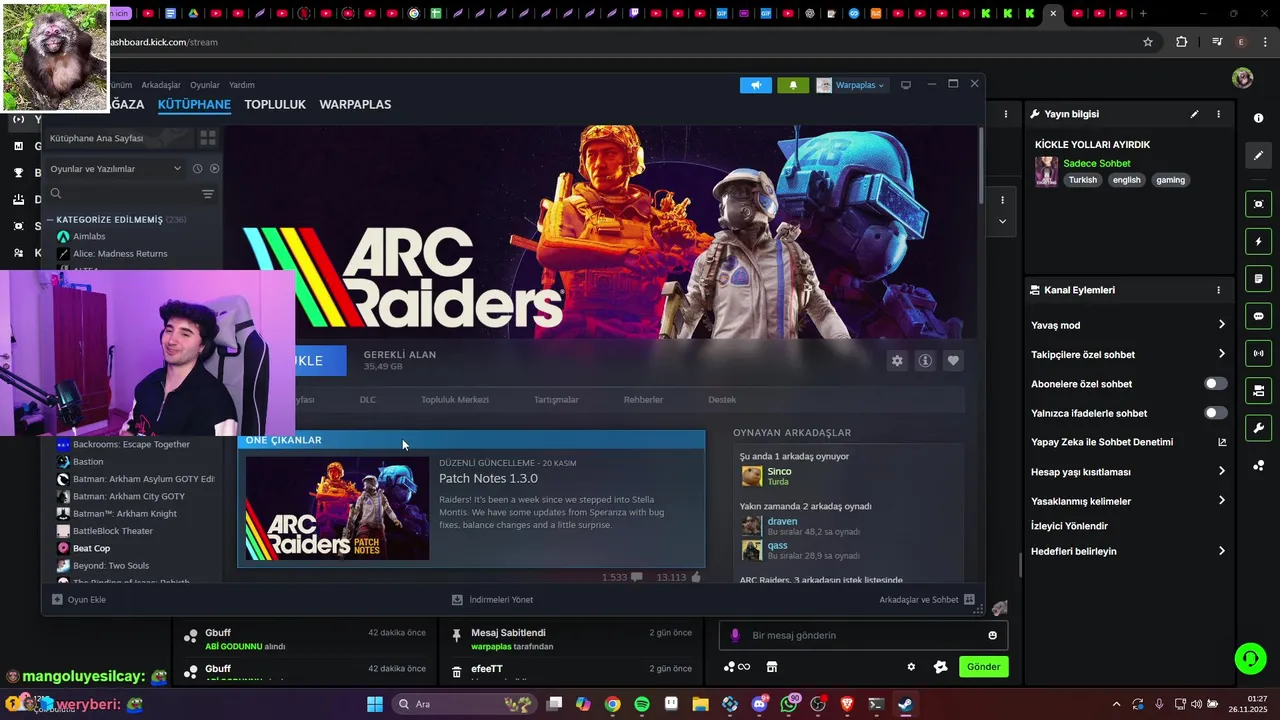1280x720 pixels.
Task: Open İndirmeleri Yönet downloads
Action: pos(492,600)
